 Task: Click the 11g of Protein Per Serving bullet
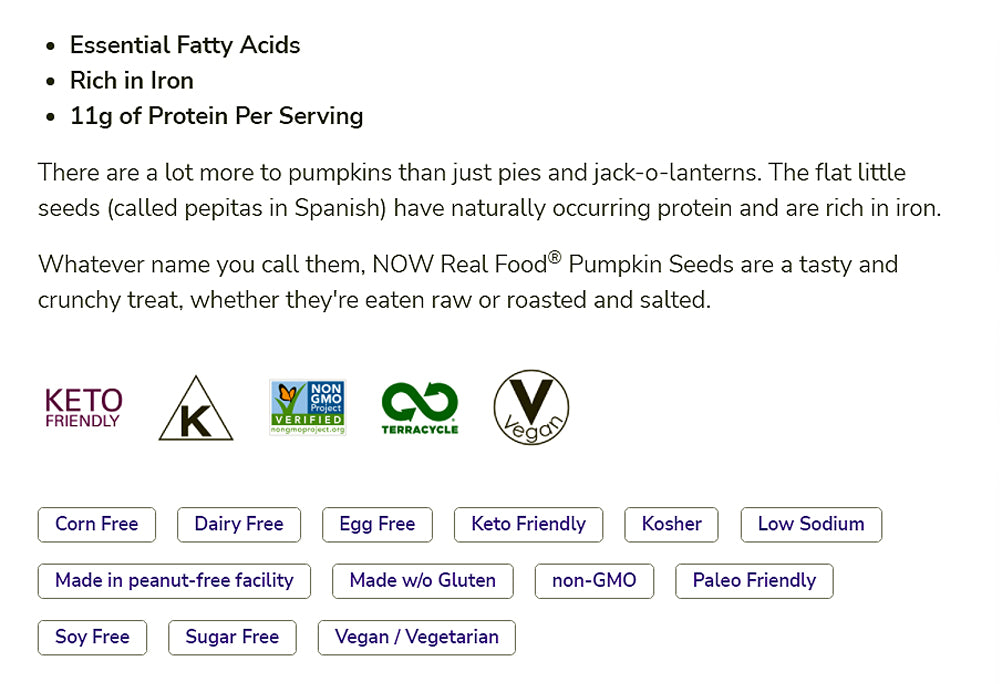pyautogui.click(x=216, y=116)
